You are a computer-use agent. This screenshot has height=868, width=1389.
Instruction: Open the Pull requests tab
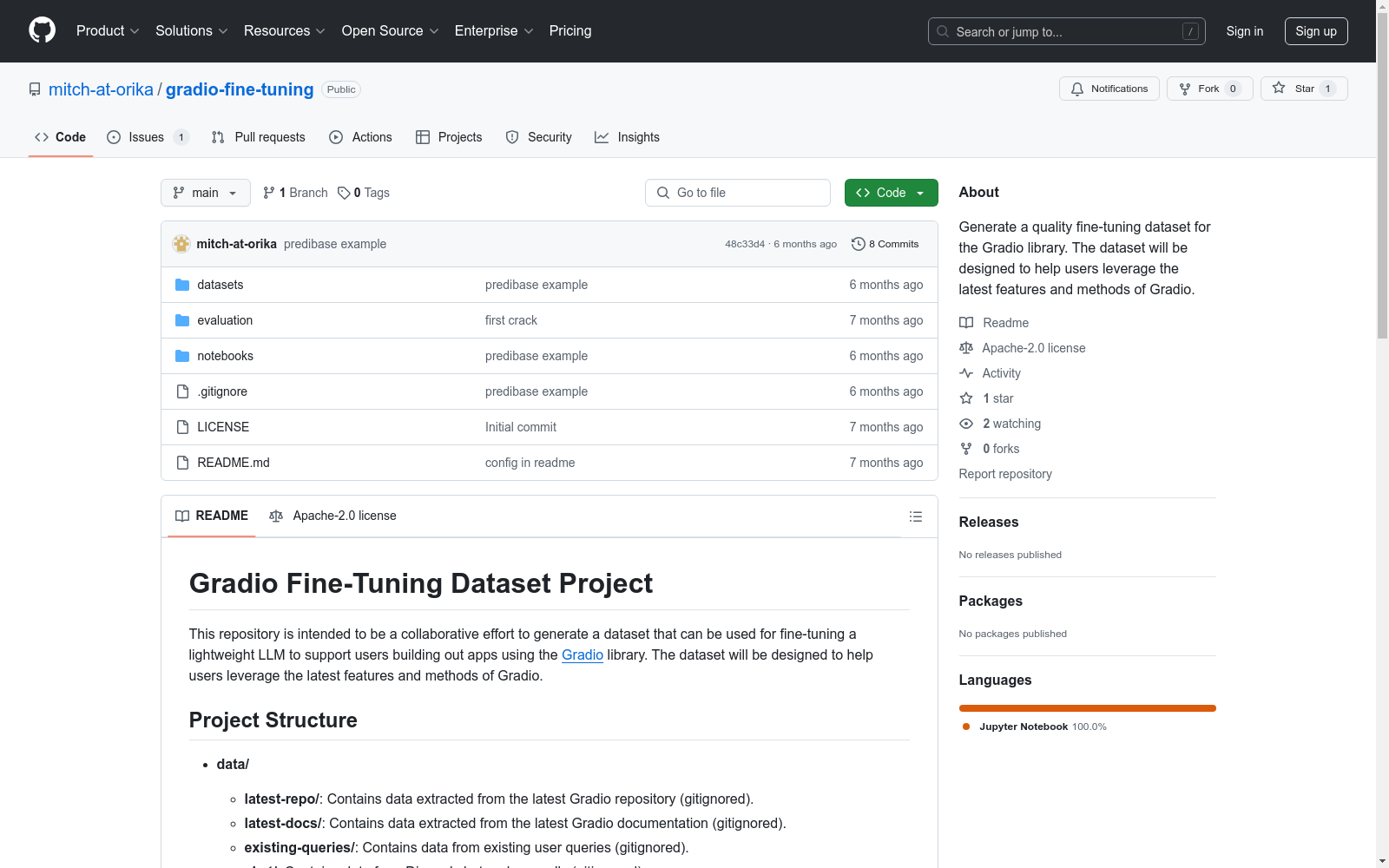tap(259, 137)
